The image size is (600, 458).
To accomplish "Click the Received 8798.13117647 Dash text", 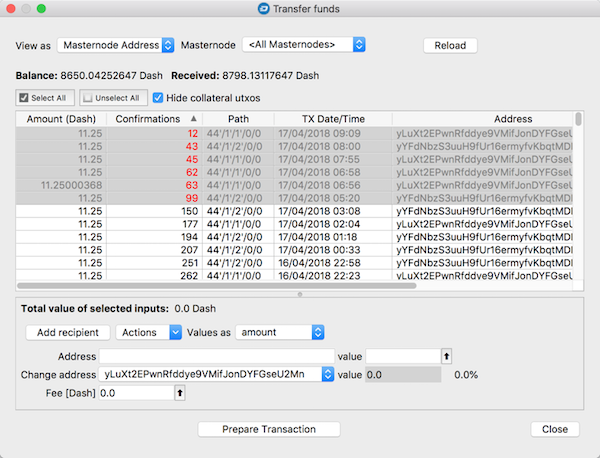I will click(245, 76).
